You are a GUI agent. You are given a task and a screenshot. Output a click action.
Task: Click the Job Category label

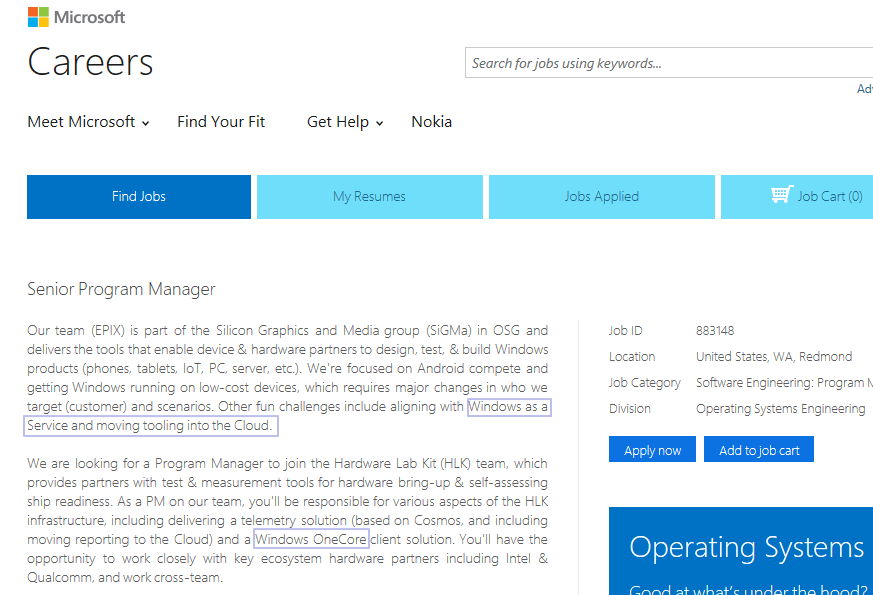coord(645,382)
